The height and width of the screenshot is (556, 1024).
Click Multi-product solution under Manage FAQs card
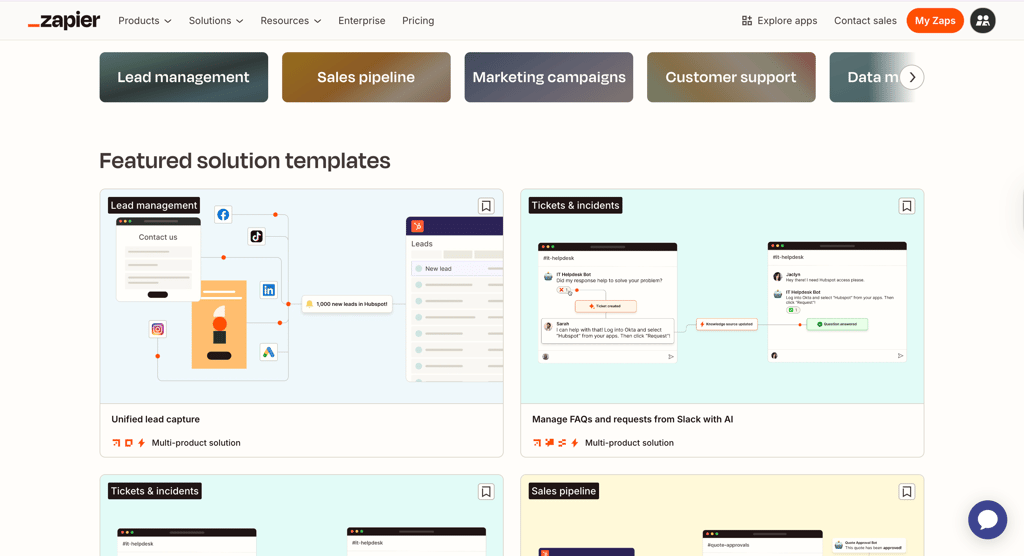point(630,443)
